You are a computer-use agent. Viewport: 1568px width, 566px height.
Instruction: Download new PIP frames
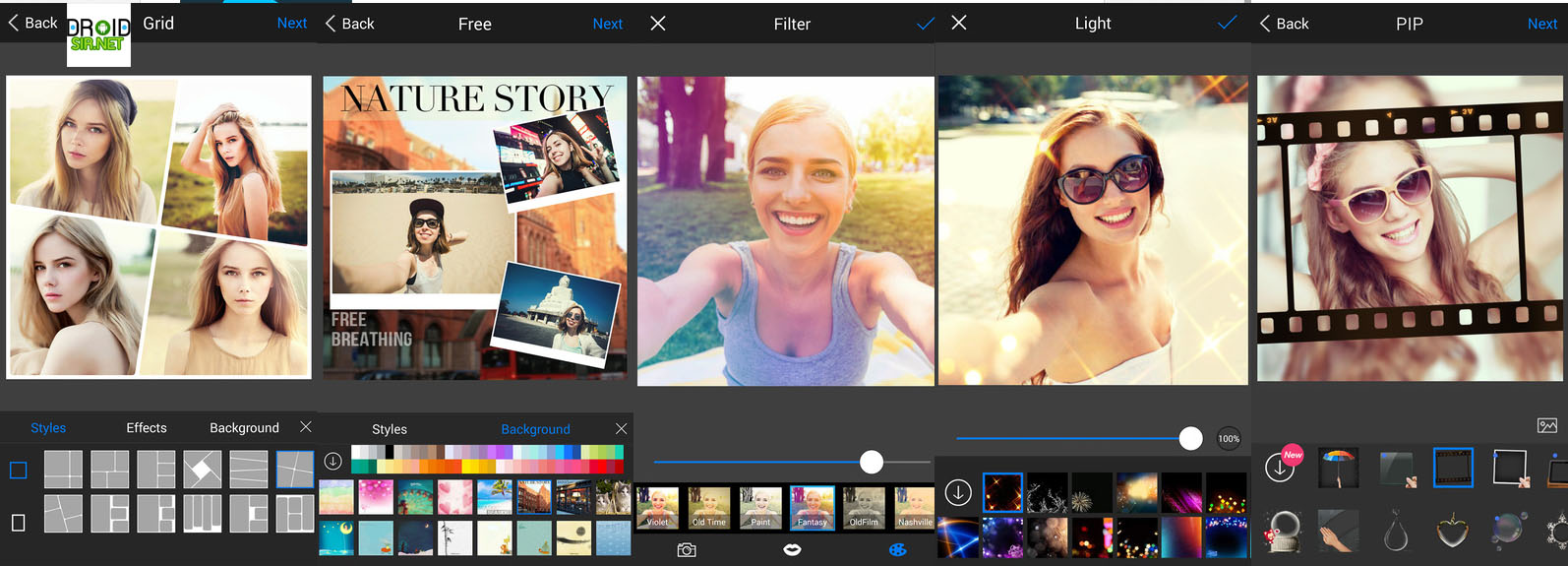click(x=1281, y=469)
